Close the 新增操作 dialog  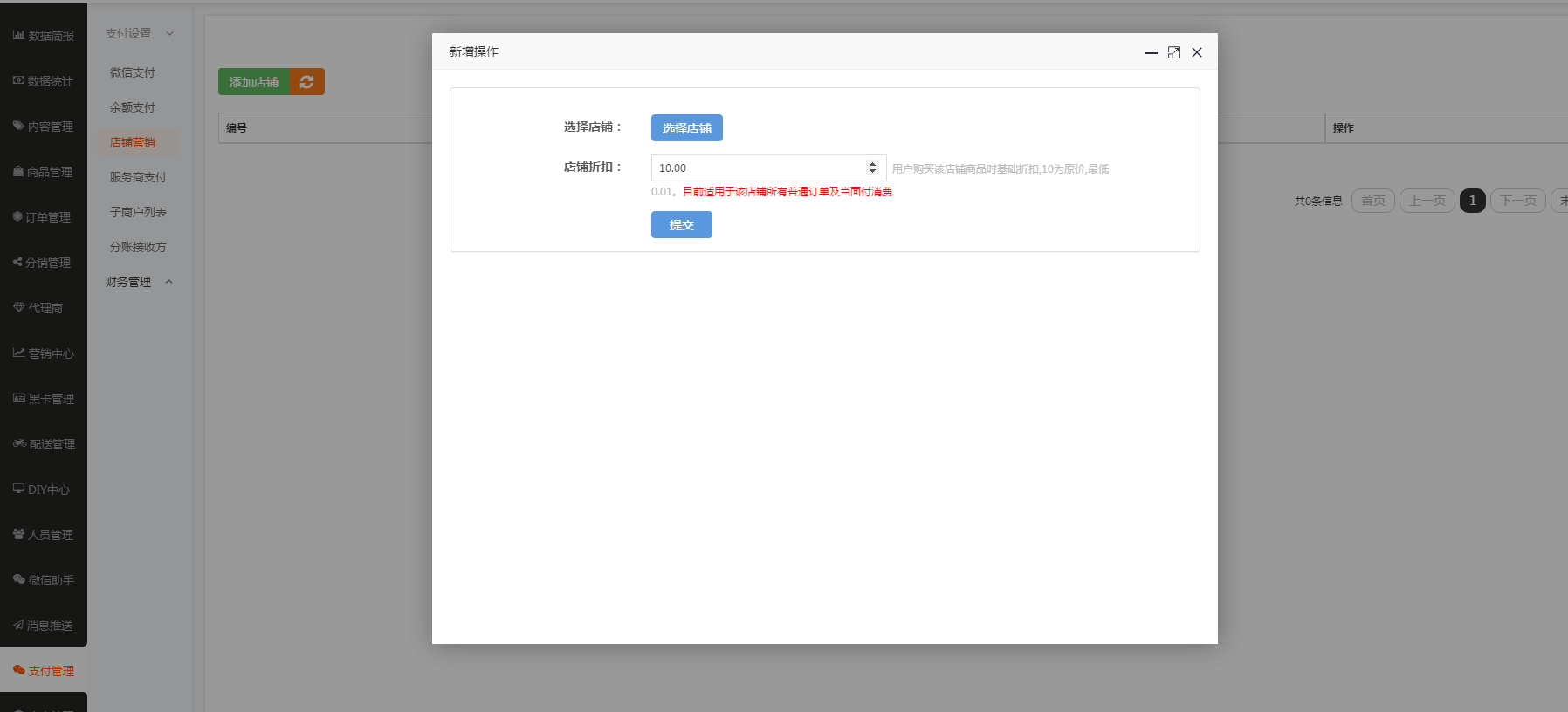click(1197, 52)
